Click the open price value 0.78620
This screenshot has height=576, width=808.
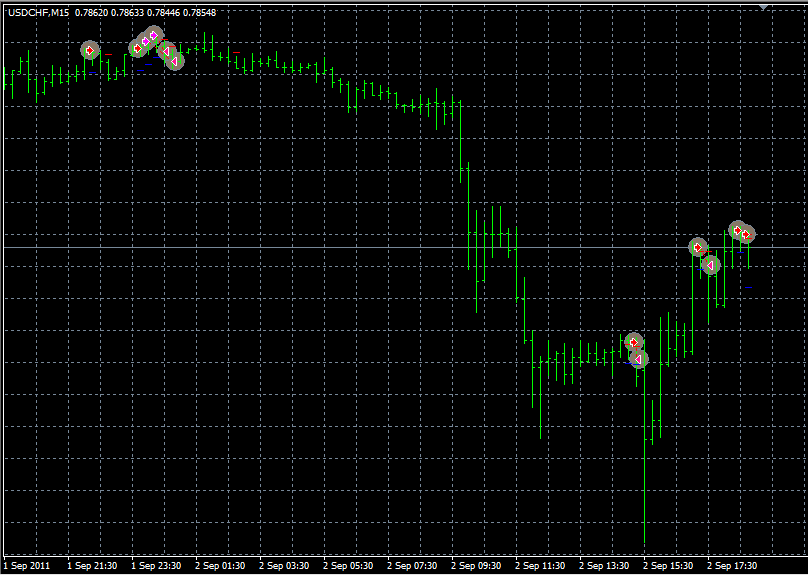point(92,12)
